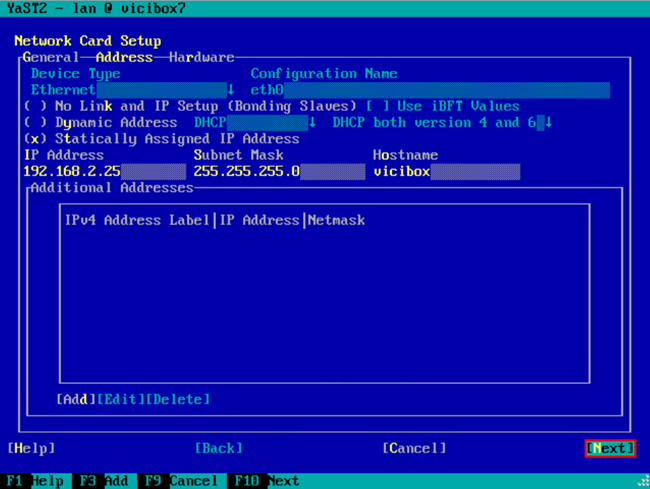This screenshot has height=489, width=650.
Task: Click the Configuration Name eth0 field
Action: coord(430,90)
